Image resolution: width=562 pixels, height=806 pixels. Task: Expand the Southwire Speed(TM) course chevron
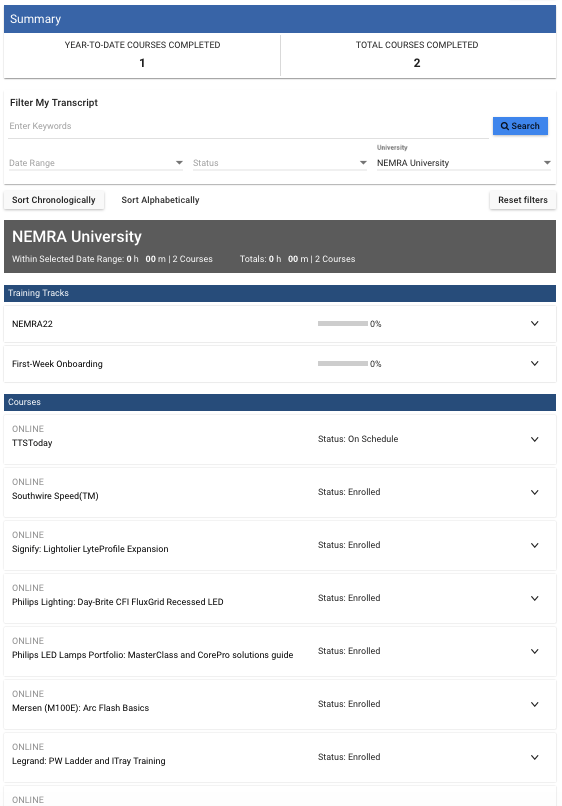tap(534, 492)
